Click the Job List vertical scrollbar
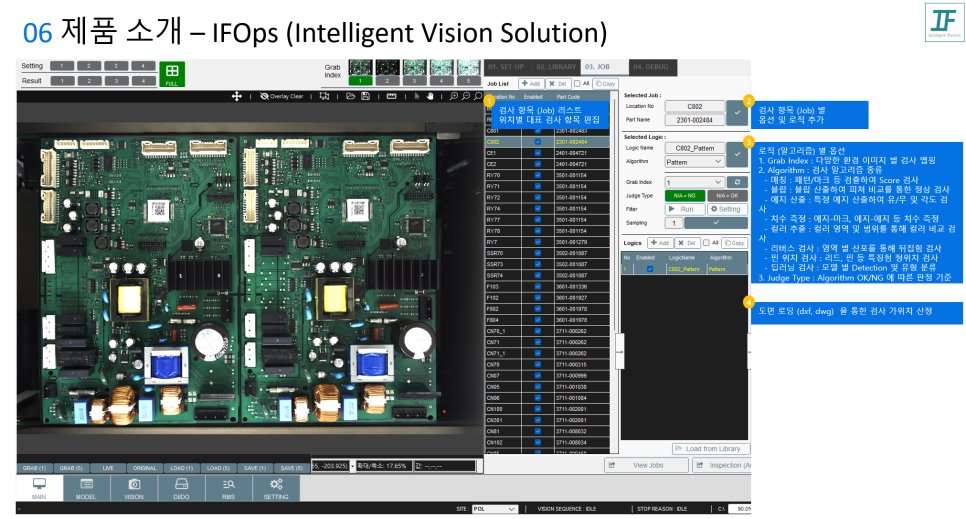Viewport: 966px width, 519px height. coord(614,271)
